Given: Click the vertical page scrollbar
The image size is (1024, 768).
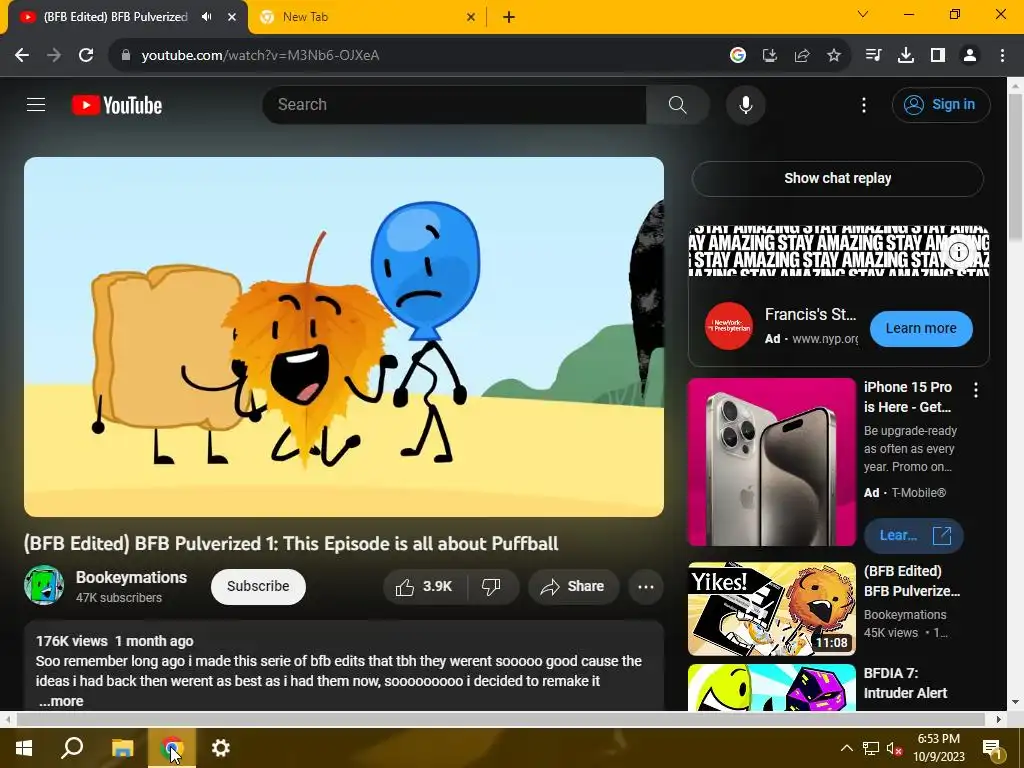Looking at the screenshot, I should (1016, 166).
